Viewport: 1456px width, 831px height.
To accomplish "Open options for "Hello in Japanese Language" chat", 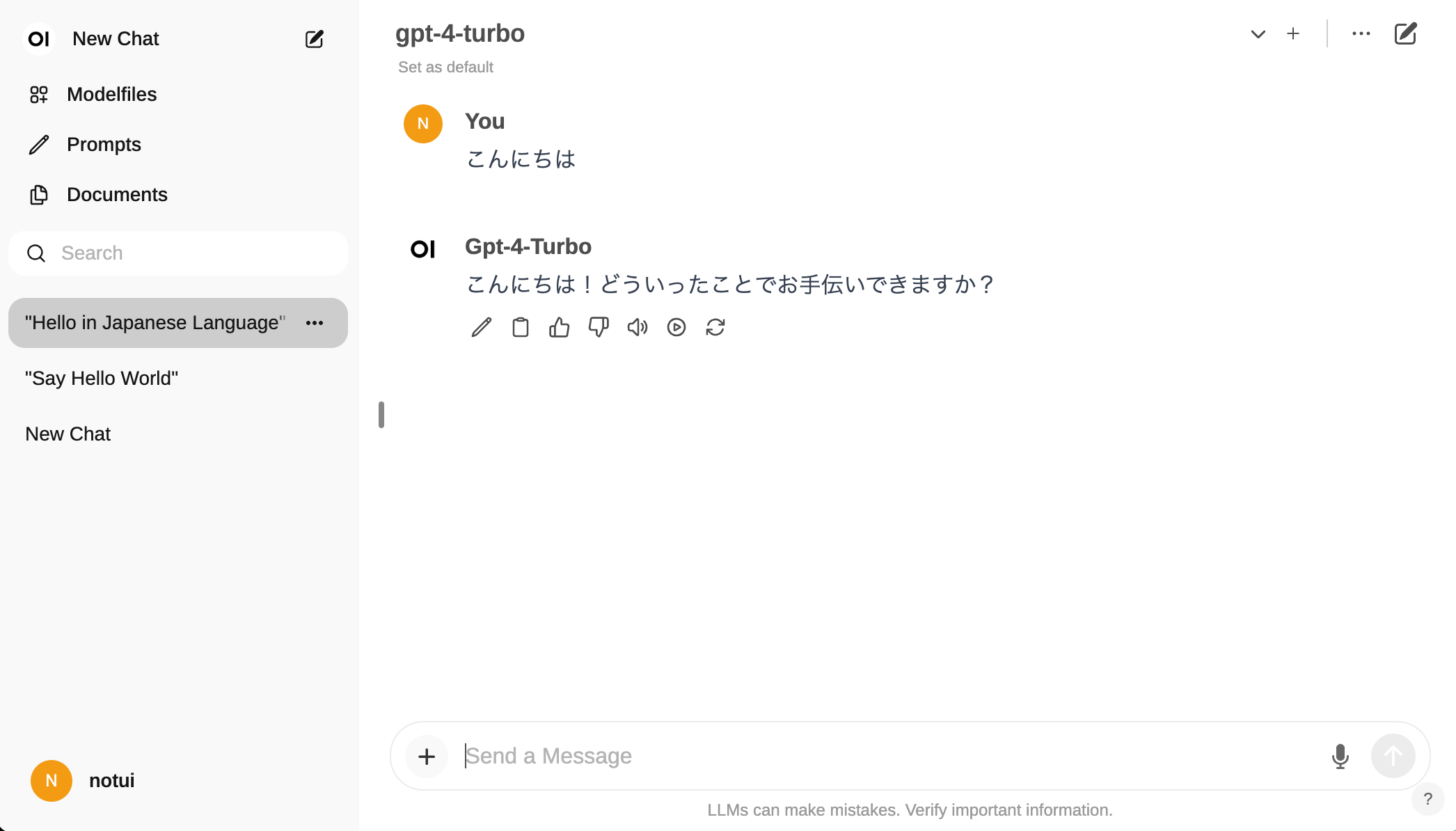I will (x=315, y=323).
